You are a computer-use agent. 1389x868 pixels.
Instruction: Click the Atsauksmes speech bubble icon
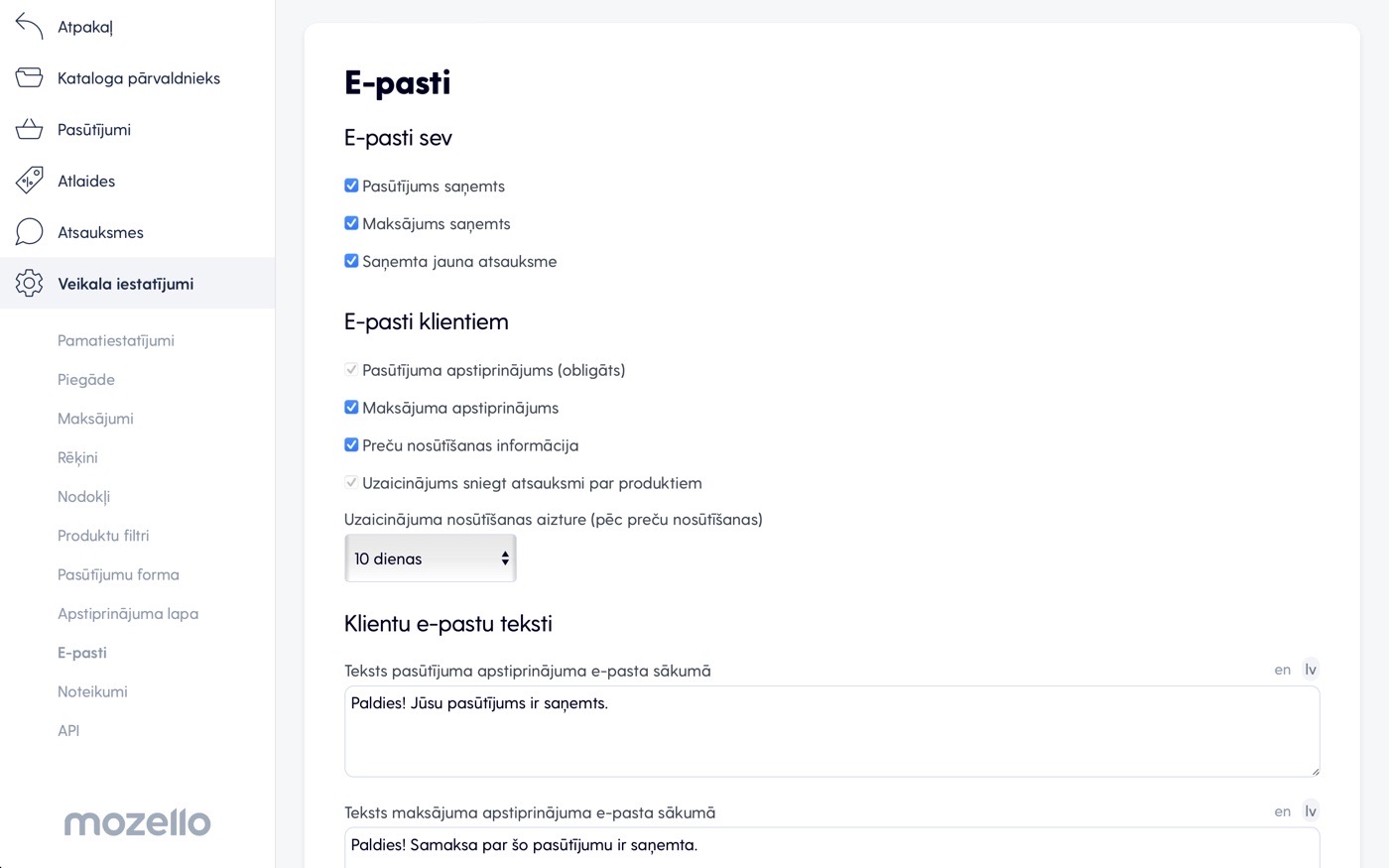(x=29, y=232)
